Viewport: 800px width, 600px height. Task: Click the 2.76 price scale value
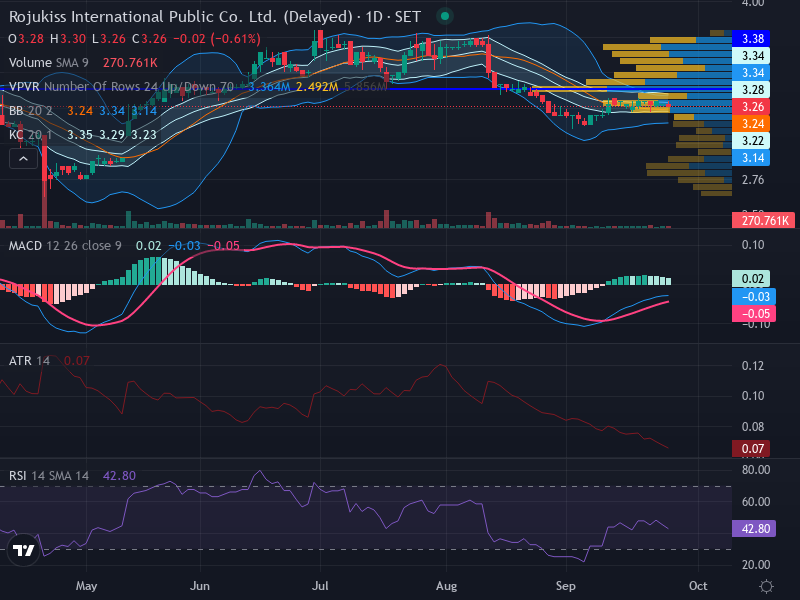click(753, 180)
